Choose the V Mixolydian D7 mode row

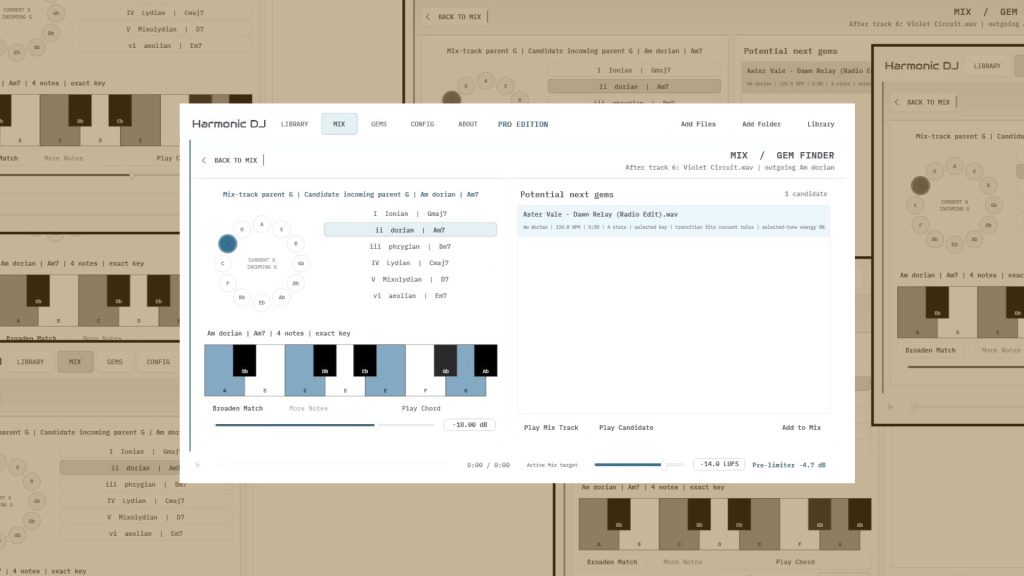tap(410, 279)
